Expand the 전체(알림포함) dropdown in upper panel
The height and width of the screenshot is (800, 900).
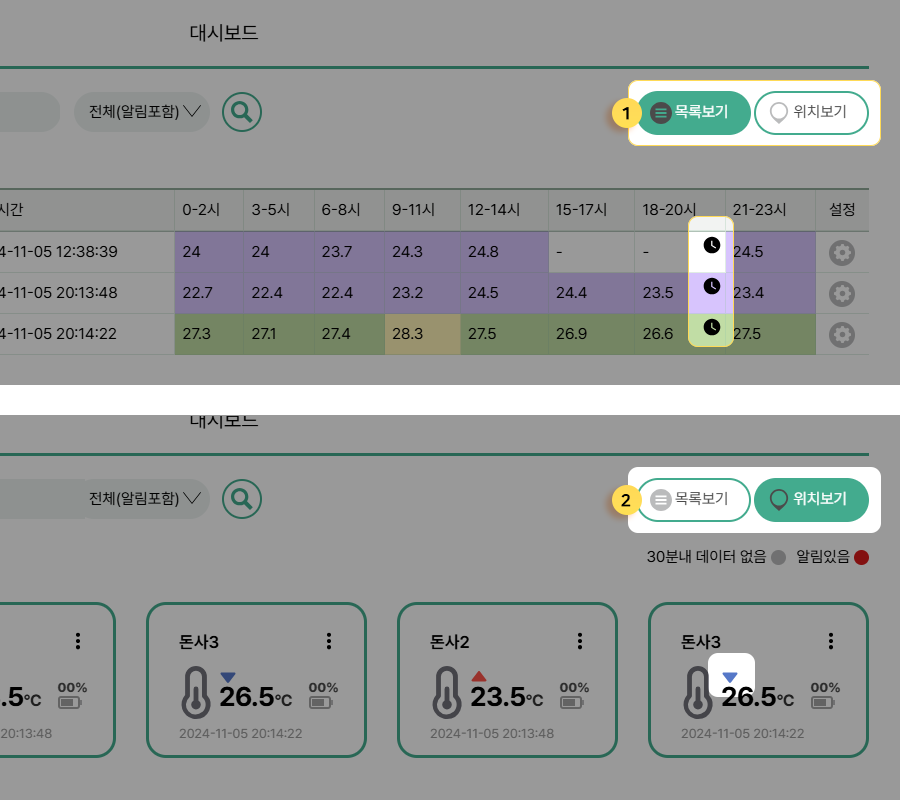click(x=142, y=112)
